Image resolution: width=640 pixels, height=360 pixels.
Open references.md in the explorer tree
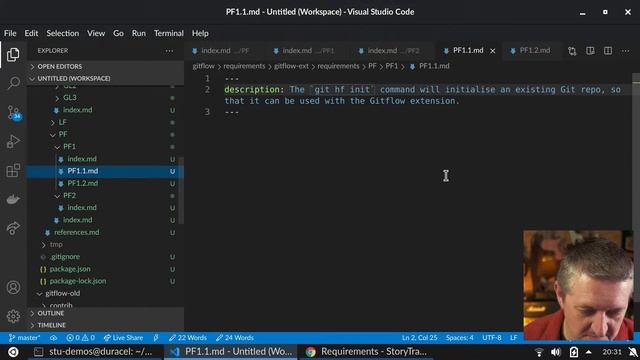[x=76, y=232]
